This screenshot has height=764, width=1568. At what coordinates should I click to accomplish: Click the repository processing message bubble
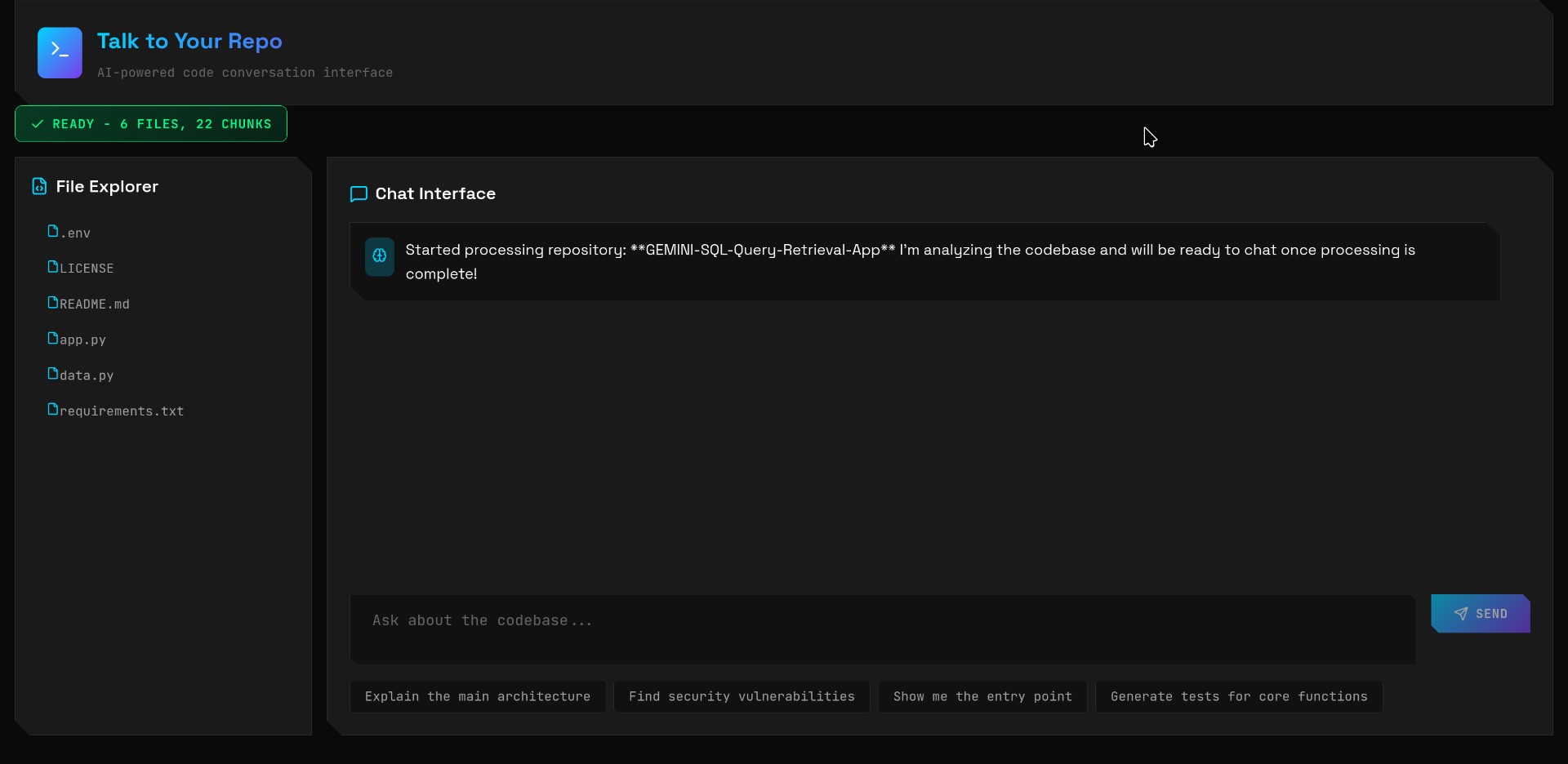924,261
